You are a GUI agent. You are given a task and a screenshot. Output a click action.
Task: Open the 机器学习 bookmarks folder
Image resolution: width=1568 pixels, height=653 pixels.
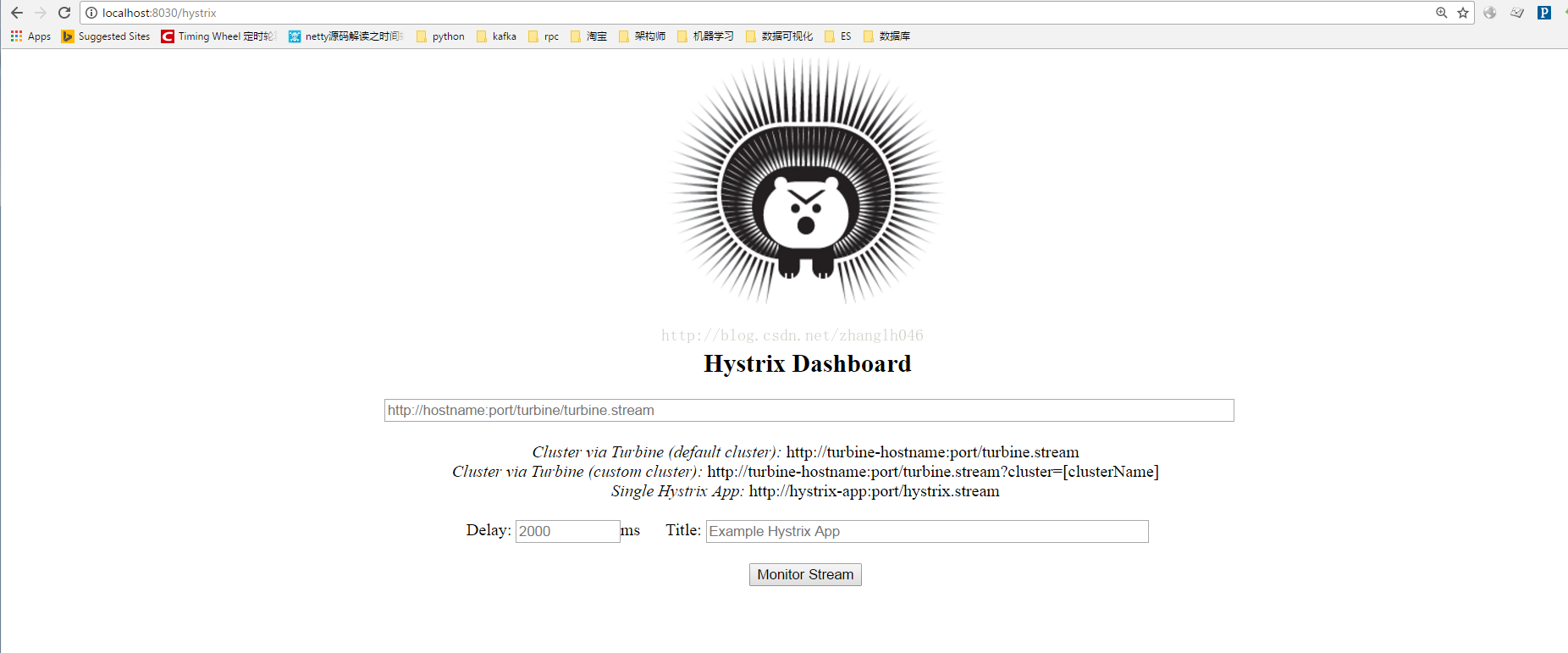pyautogui.click(x=705, y=36)
